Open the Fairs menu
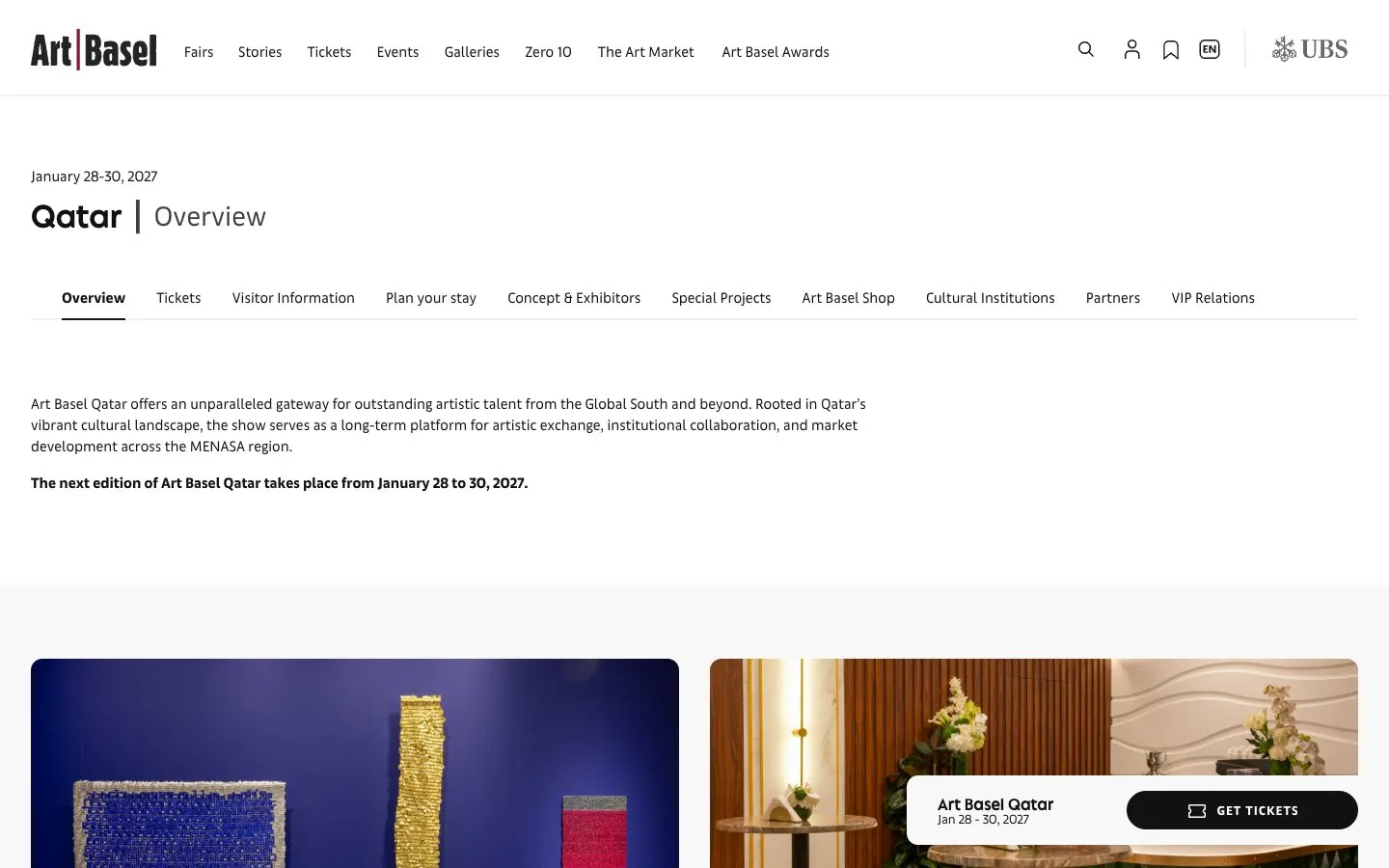The width and height of the screenshot is (1389, 868). coord(199,52)
